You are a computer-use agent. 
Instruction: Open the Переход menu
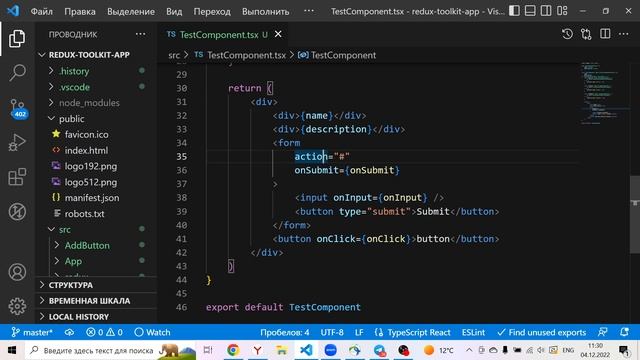(x=212, y=11)
